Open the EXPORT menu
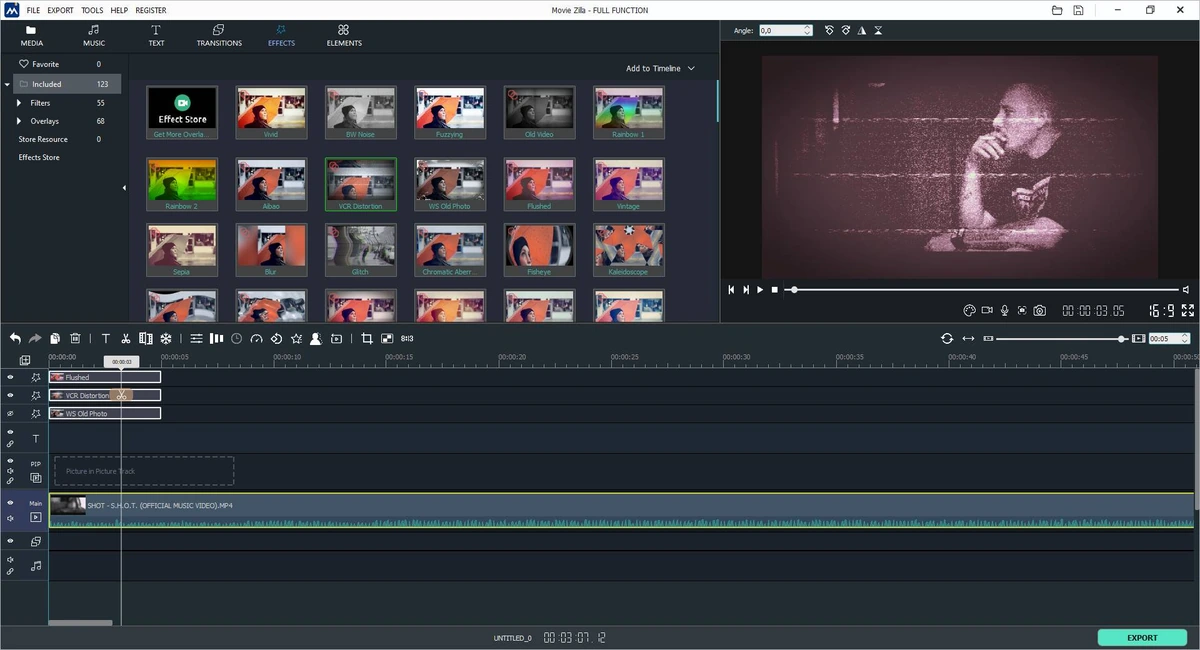The image size is (1200, 650). point(60,10)
